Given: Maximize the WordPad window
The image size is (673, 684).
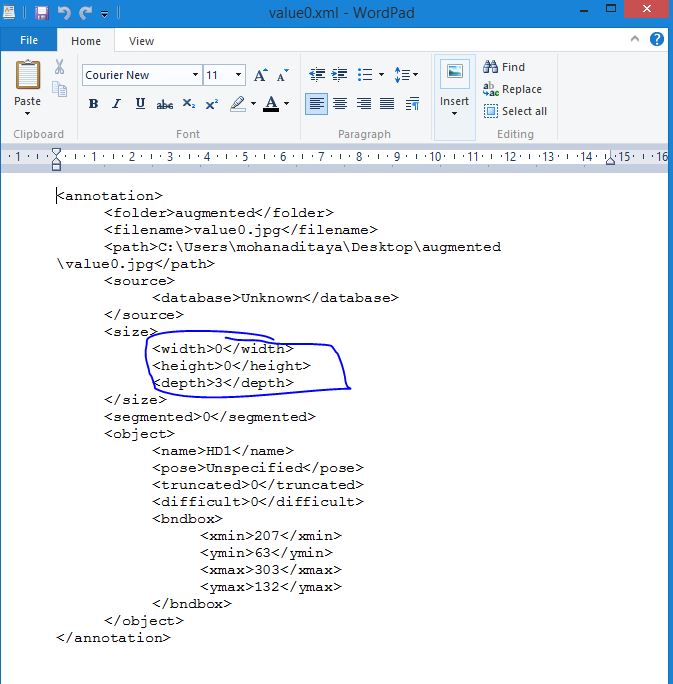Looking at the screenshot, I should tap(611, 9).
